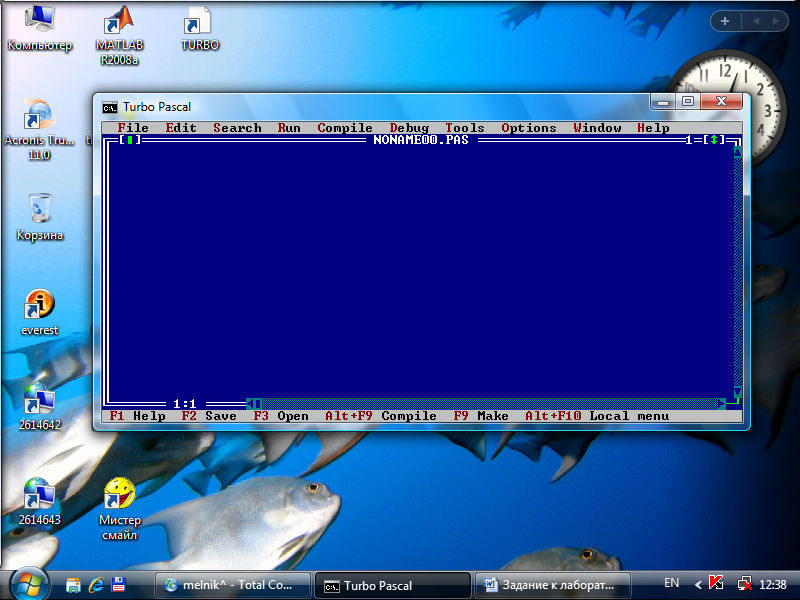Viewport: 800px width, 600px height.
Task: Switch to Turbo Pascal taskbar button
Action: (x=392, y=585)
